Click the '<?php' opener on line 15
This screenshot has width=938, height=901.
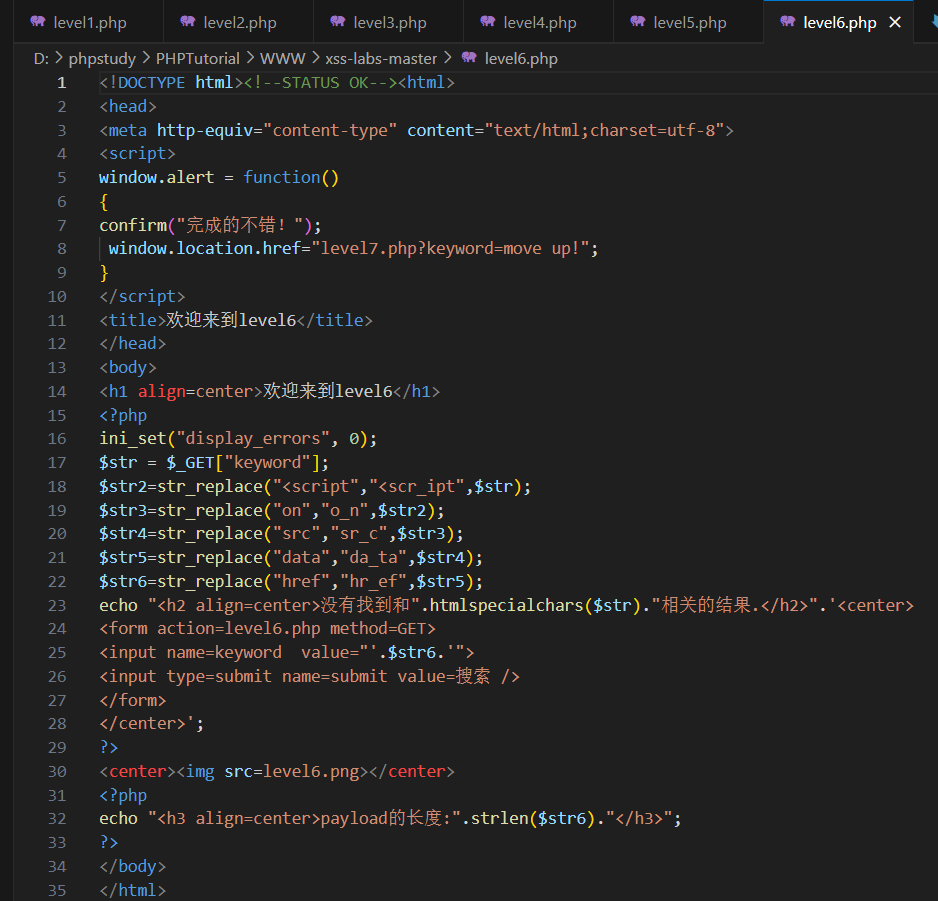[123, 415]
